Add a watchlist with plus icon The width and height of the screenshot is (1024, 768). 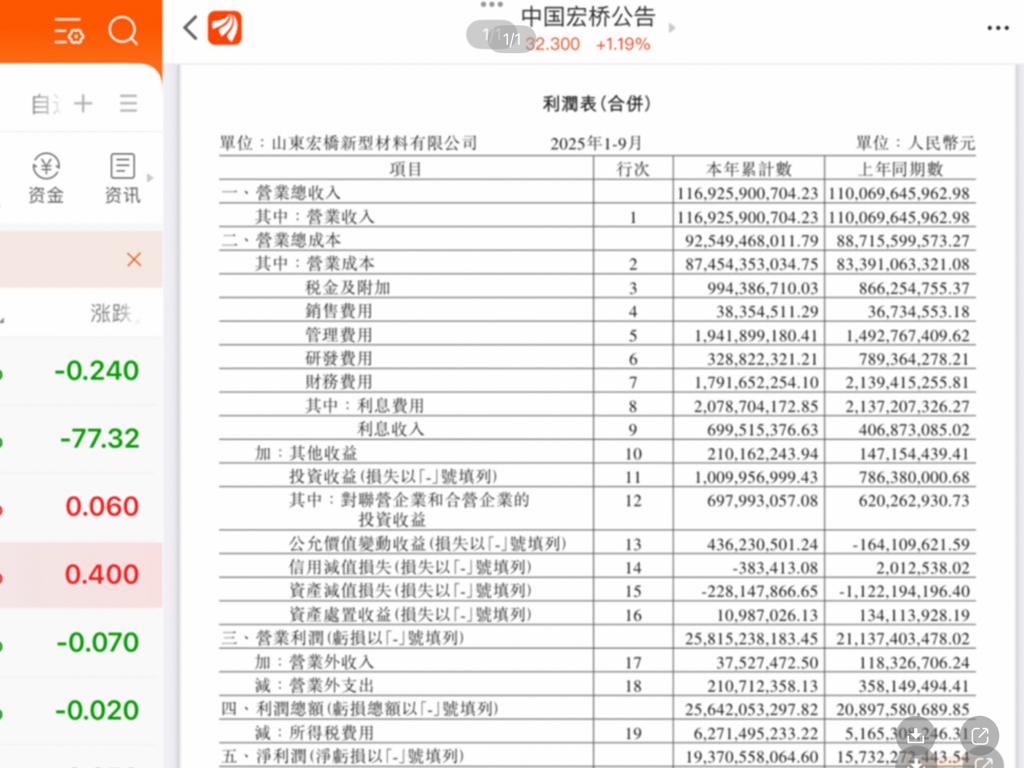[83, 103]
